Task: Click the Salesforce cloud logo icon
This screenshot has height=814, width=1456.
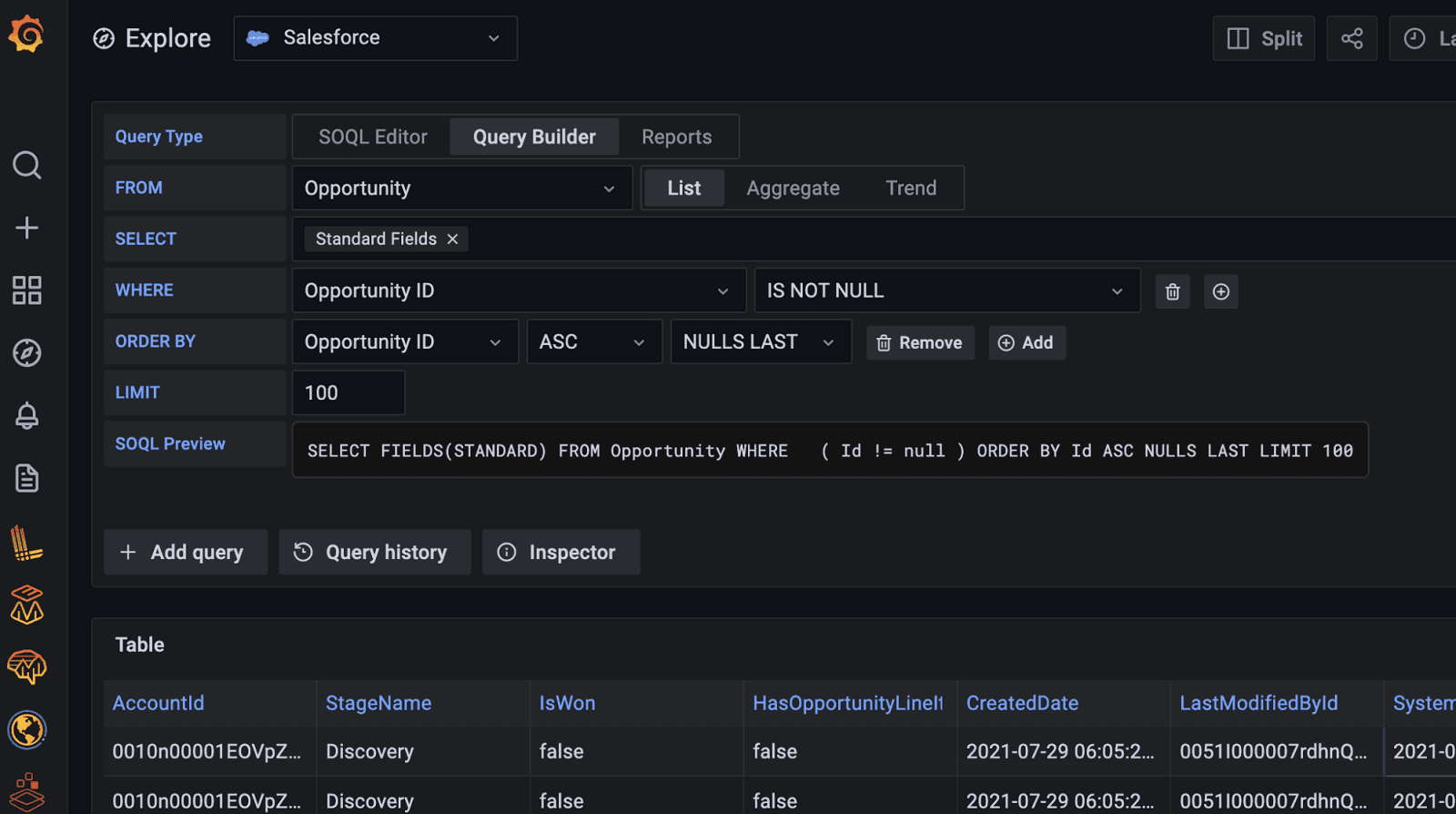Action: pos(258,38)
